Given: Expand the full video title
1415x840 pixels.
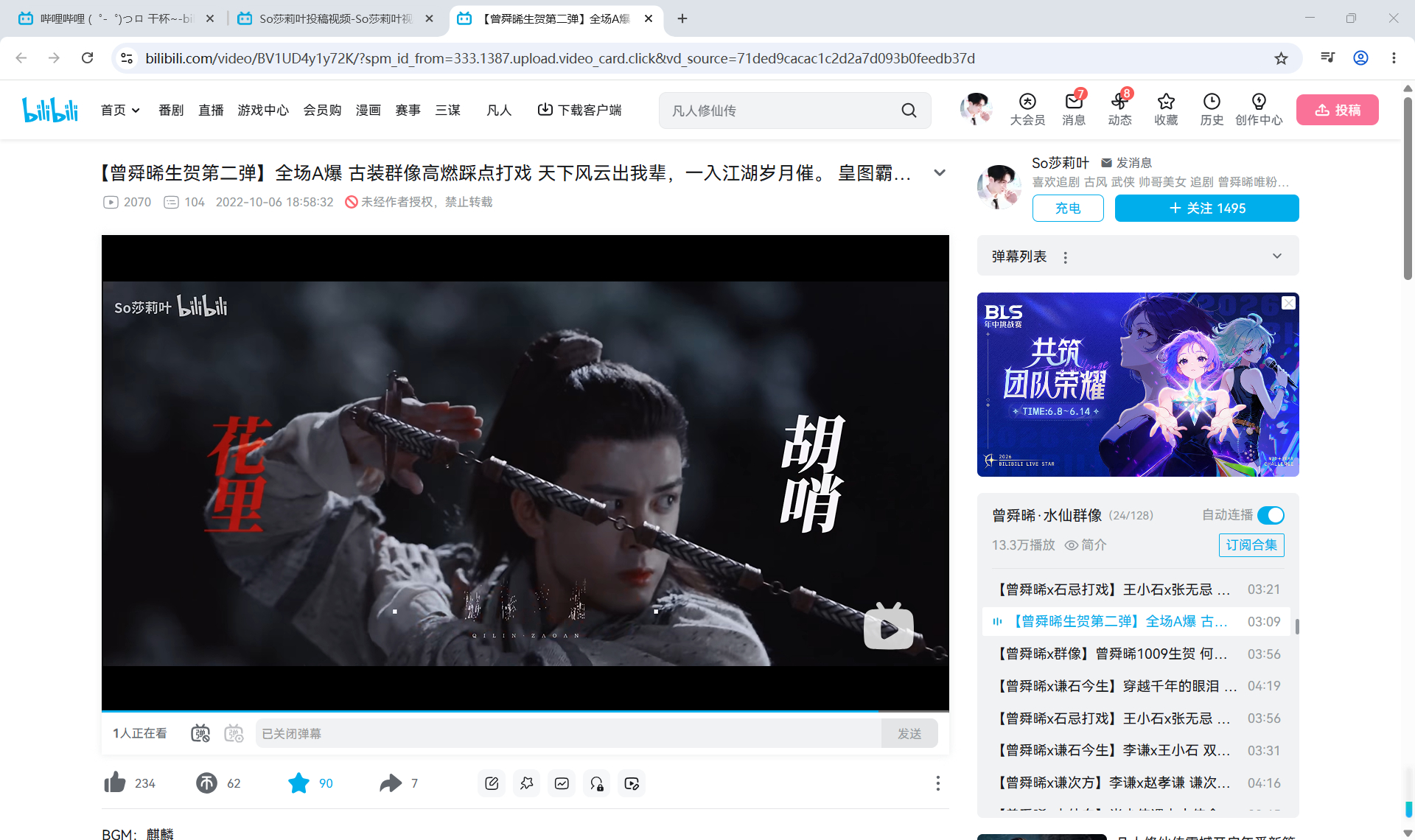Looking at the screenshot, I should [940, 172].
